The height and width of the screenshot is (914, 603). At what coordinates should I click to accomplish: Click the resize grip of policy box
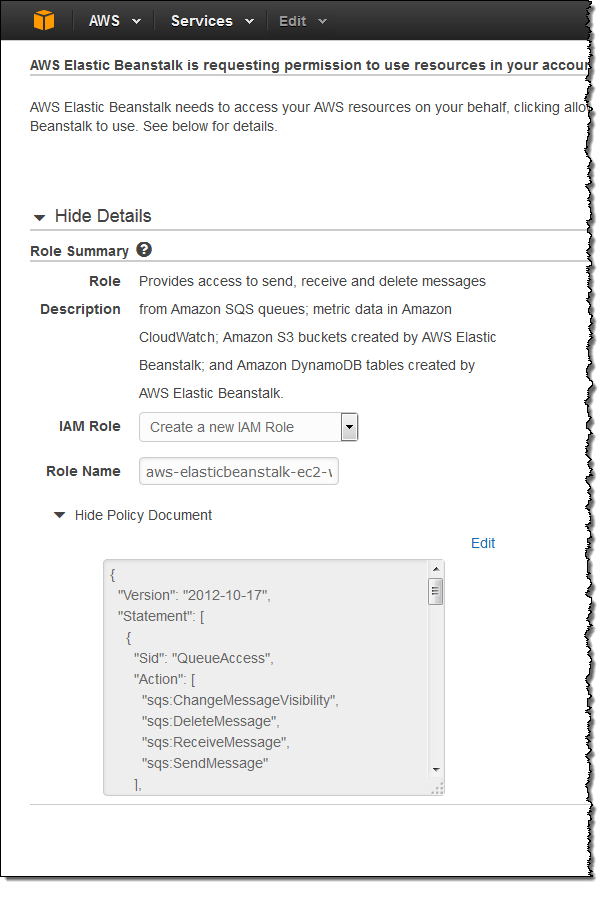[436, 788]
